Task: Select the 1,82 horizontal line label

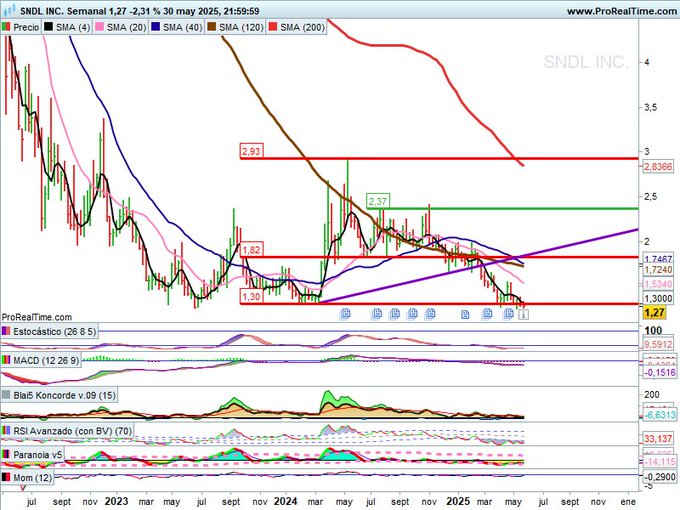Action: 252,250
